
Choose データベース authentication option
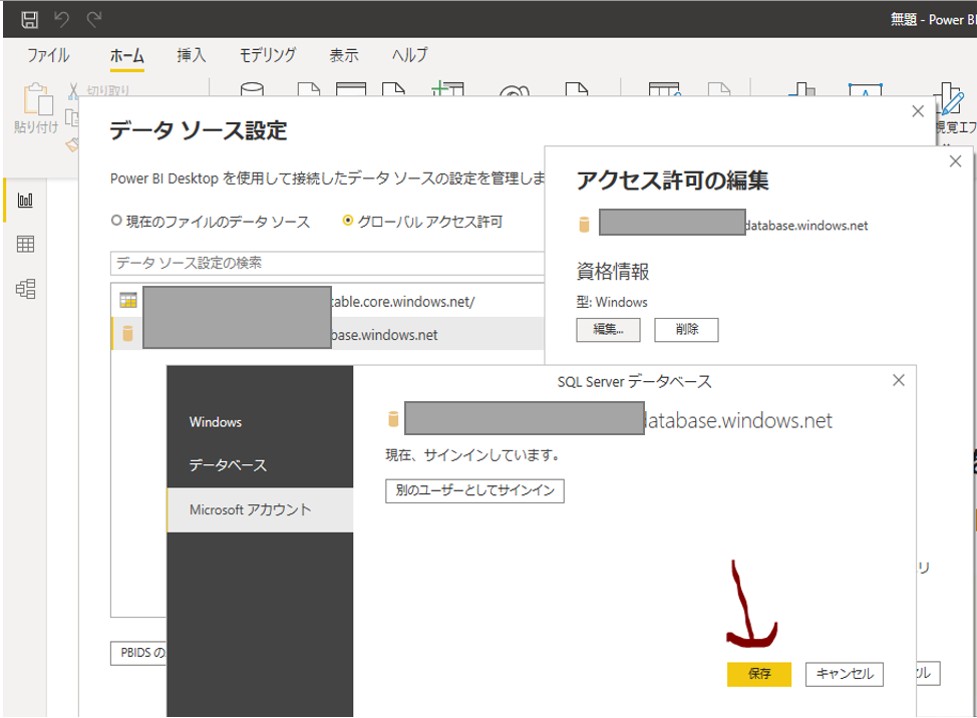click(x=228, y=466)
